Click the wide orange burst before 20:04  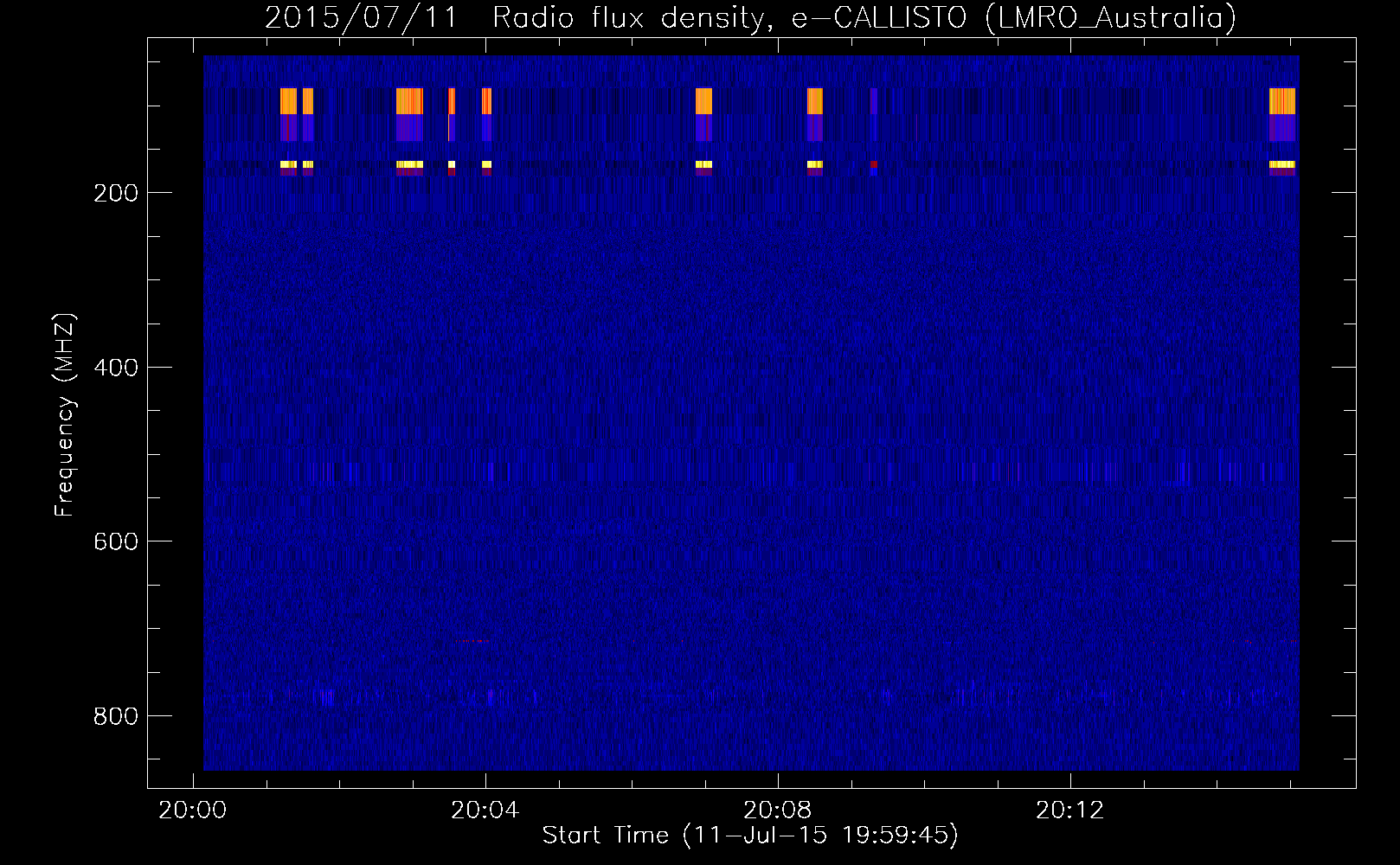[409, 101]
